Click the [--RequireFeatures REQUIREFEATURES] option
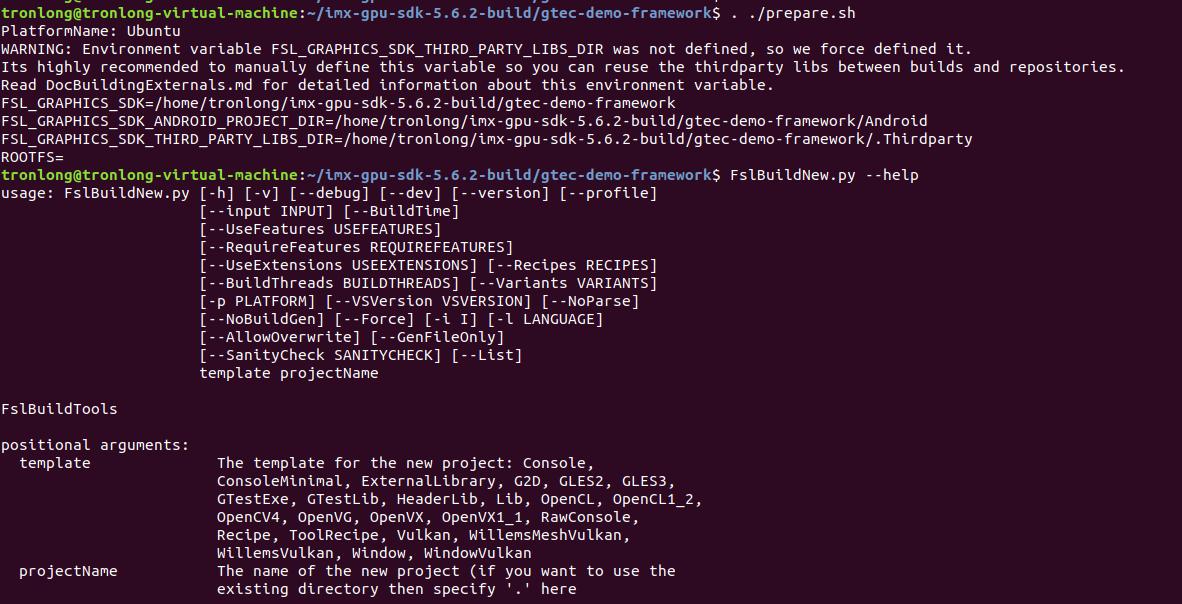The height and width of the screenshot is (604, 1182). [356, 247]
